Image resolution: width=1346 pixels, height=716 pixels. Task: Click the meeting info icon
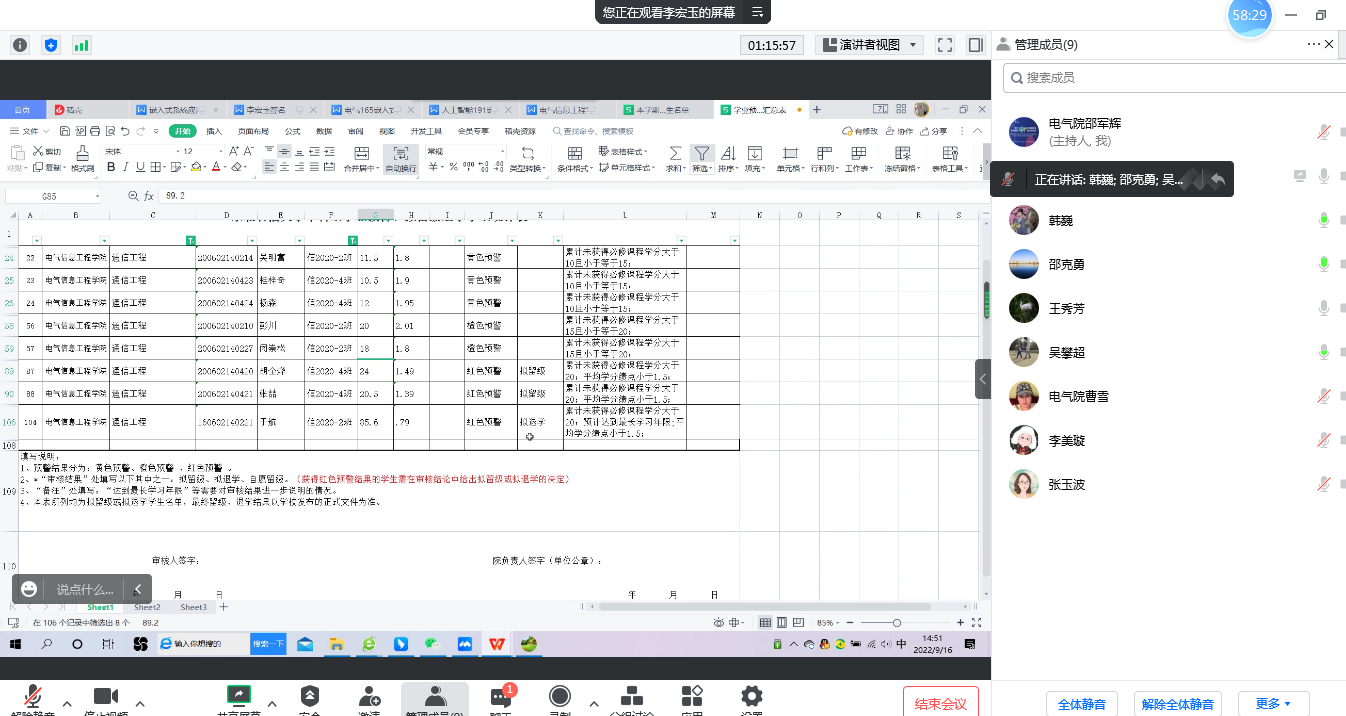(20, 45)
